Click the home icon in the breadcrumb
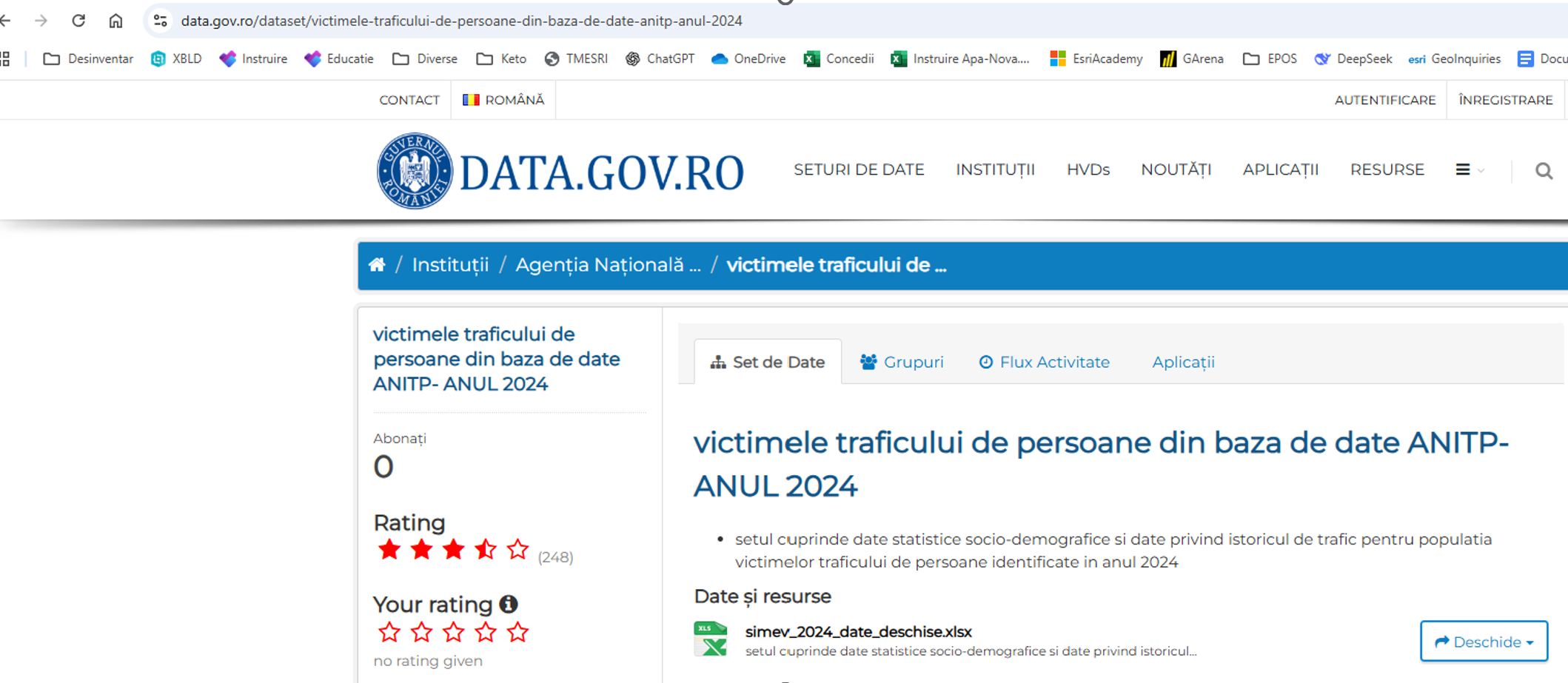Screen dimensions: 1568x683 [x=377, y=265]
